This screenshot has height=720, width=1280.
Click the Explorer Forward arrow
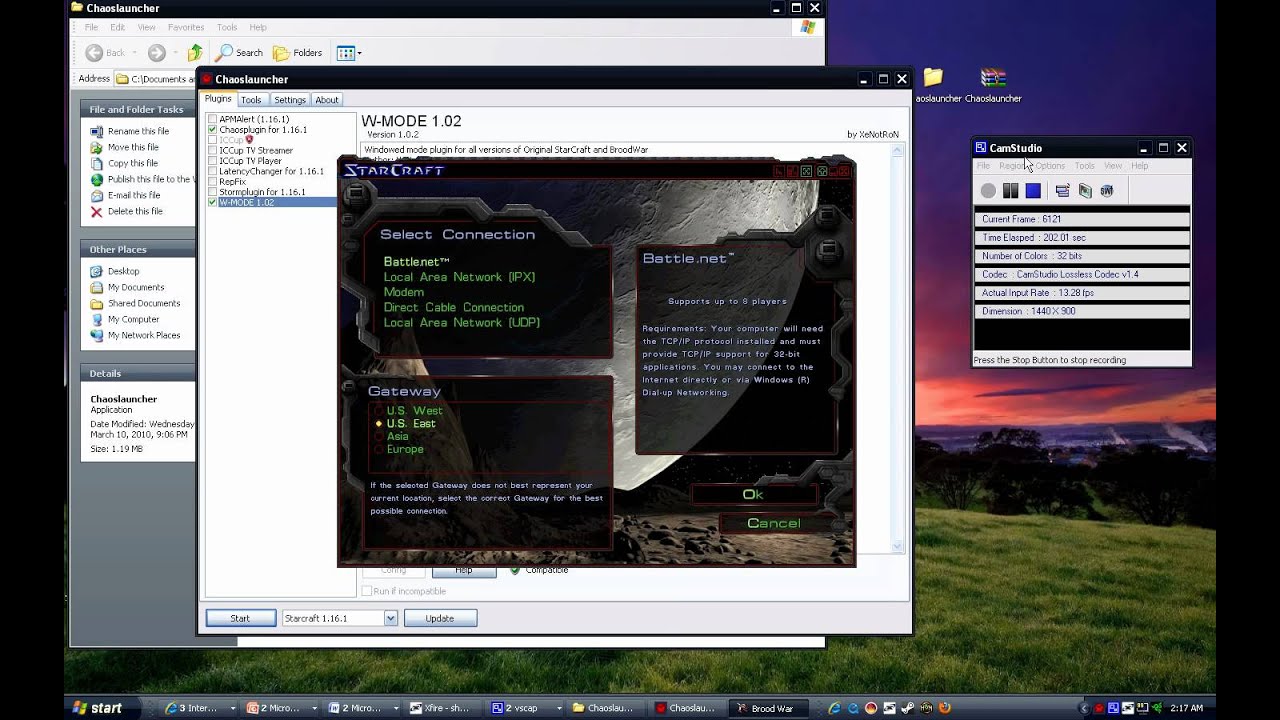click(157, 53)
